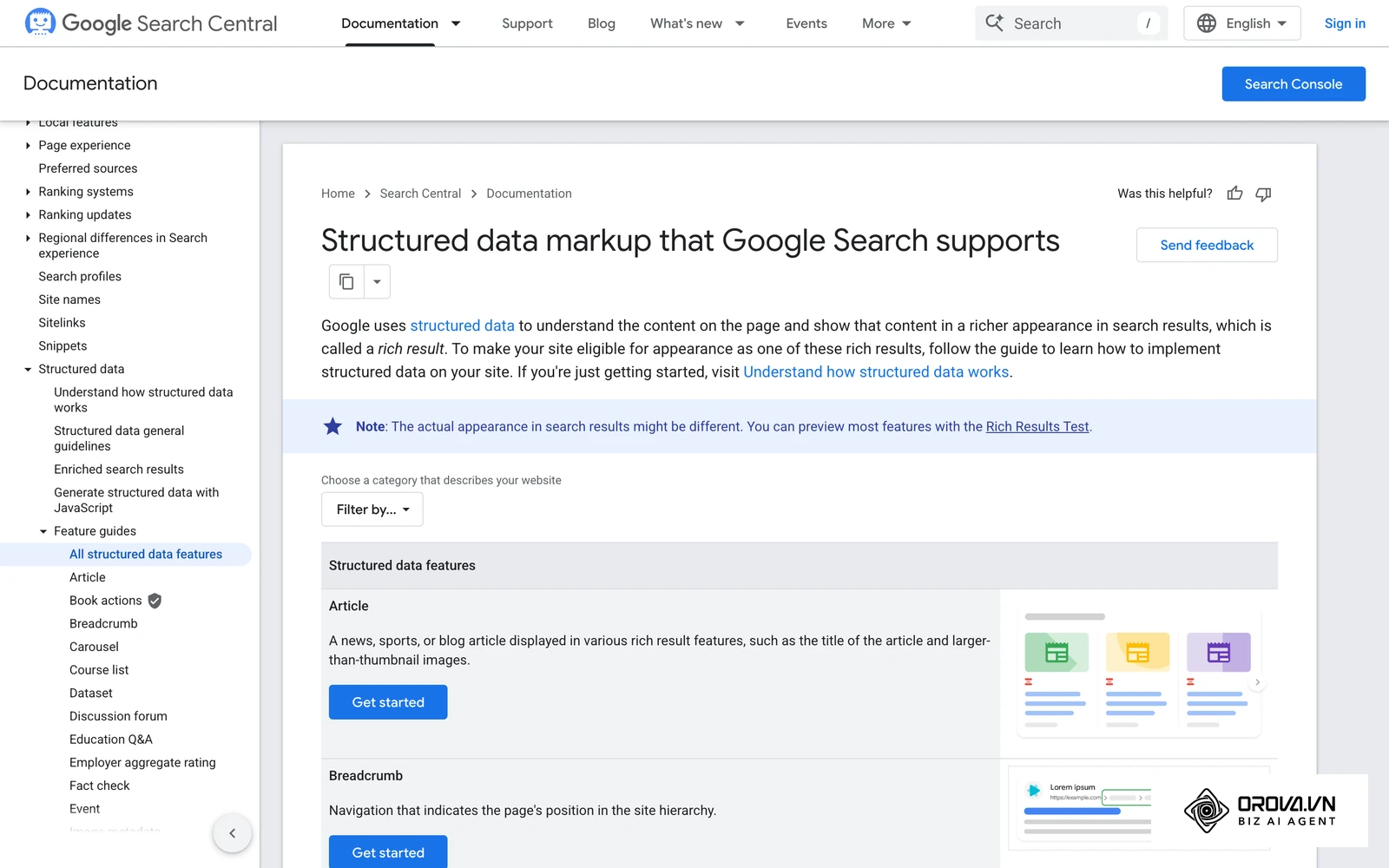Click Get started under Breadcrumb
Image resolution: width=1389 pixels, height=868 pixels.
(x=388, y=852)
